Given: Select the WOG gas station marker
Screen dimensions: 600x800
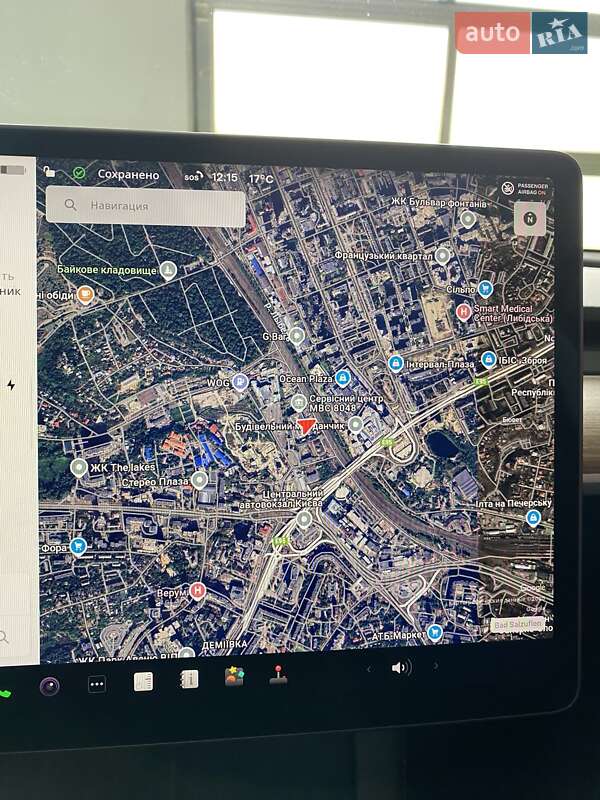Looking at the screenshot, I should click(240, 382).
